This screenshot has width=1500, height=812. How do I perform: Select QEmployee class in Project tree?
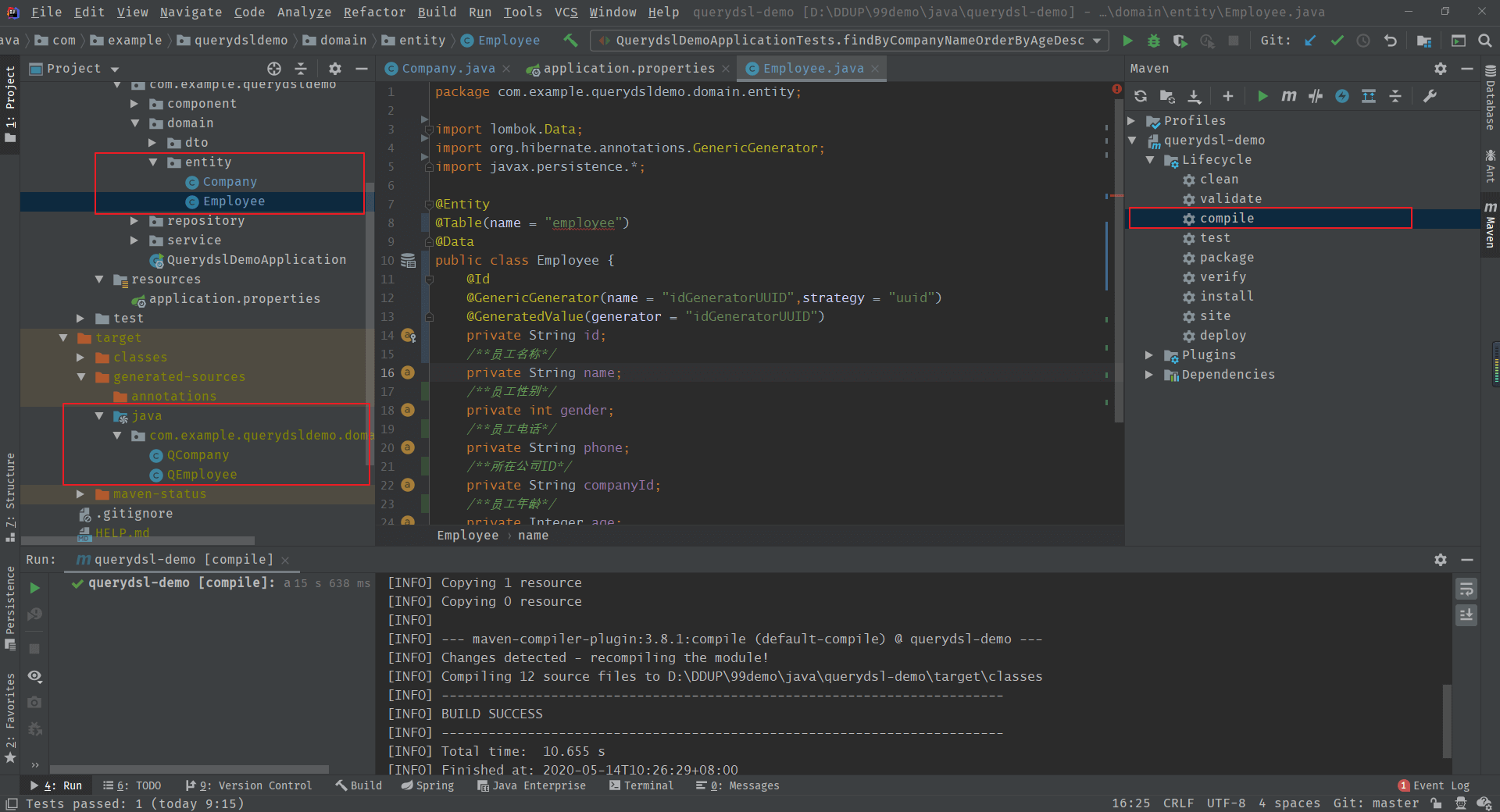click(202, 475)
